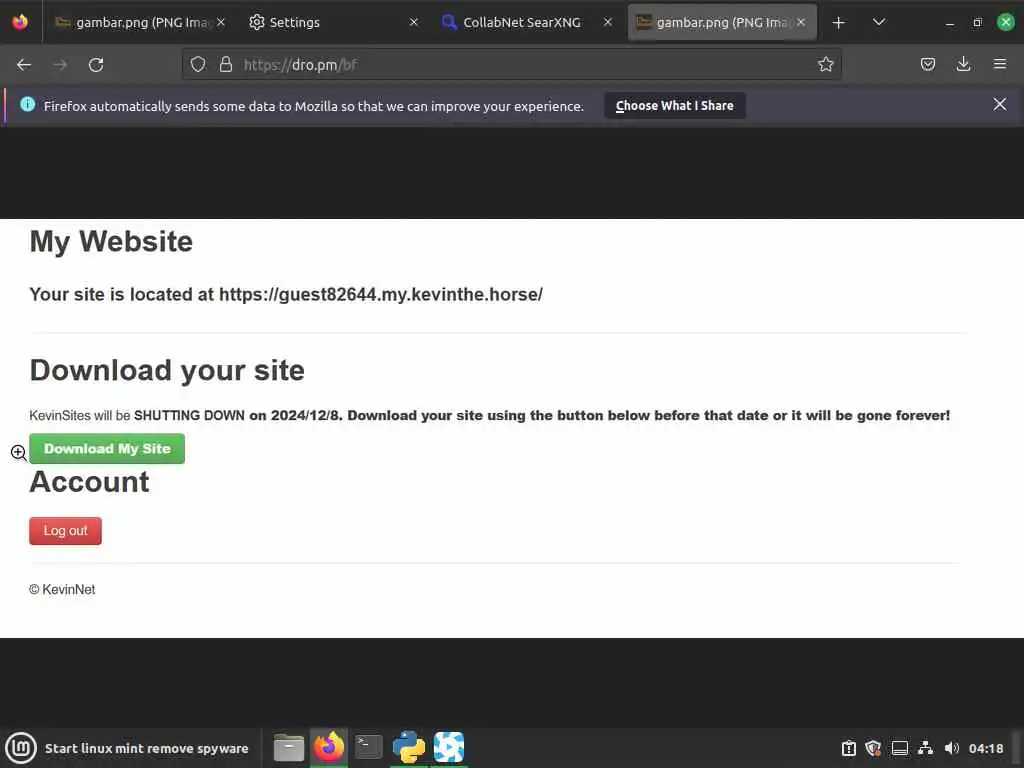Click the blue pinwheel taskbar app
1024x768 pixels.
click(449, 747)
